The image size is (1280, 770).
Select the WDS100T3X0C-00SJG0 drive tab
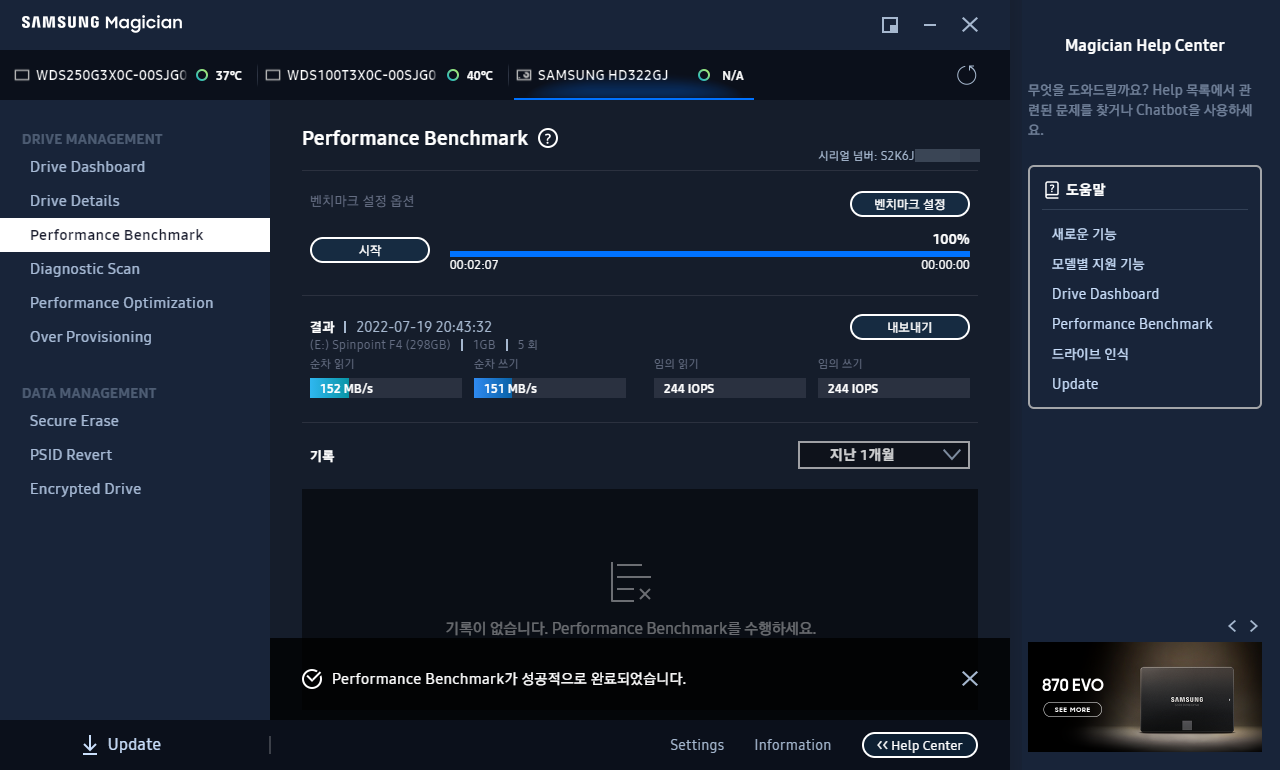(378, 75)
